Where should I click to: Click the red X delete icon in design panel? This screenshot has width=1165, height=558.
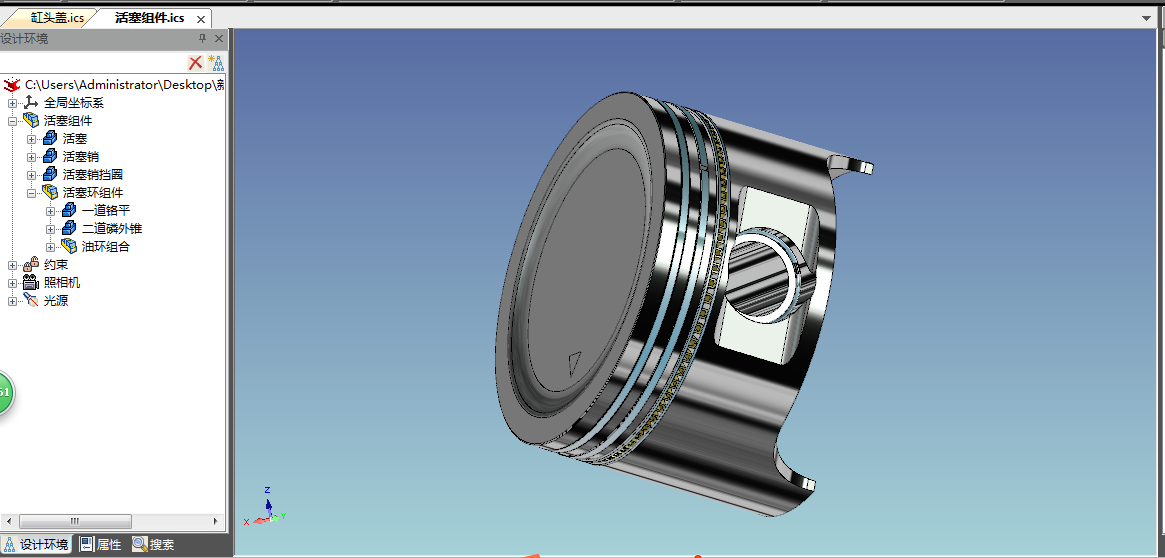[x=195, y=62]
